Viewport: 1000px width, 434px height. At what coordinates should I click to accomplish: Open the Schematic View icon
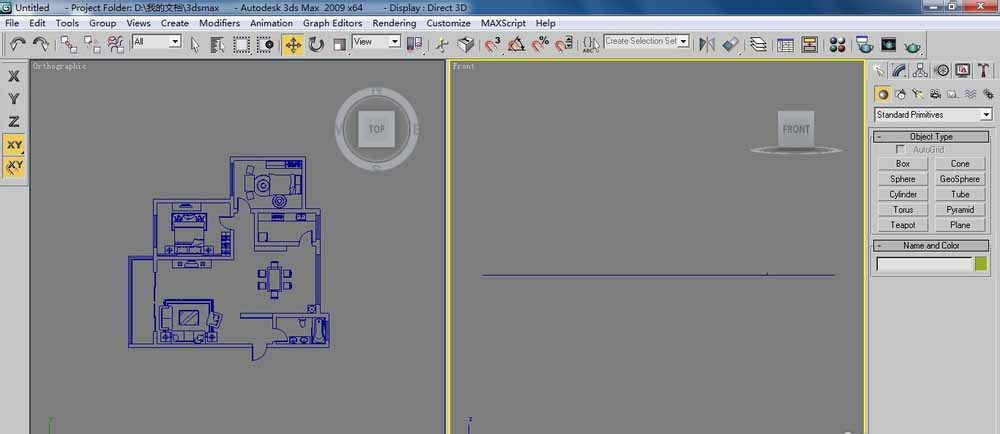(809, 44)
